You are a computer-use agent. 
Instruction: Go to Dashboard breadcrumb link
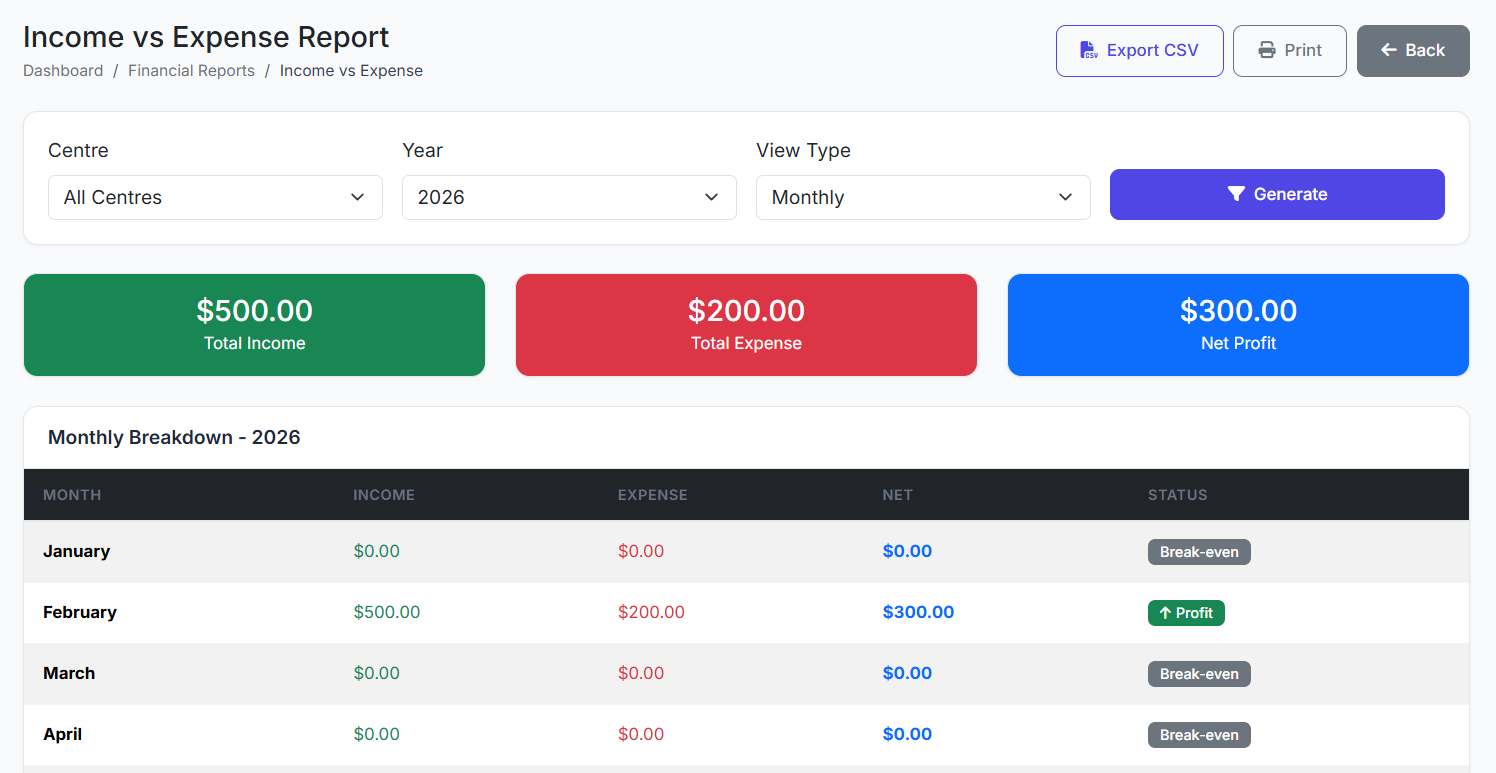tap(63, 71)
